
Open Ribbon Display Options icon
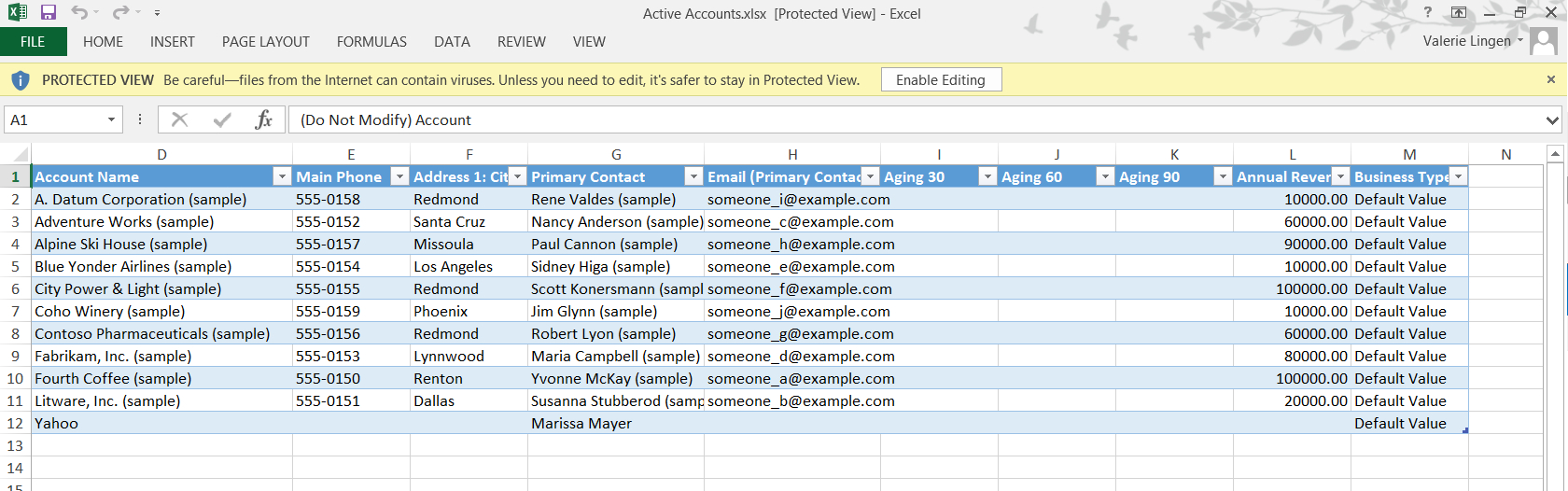pos(1459,12)
